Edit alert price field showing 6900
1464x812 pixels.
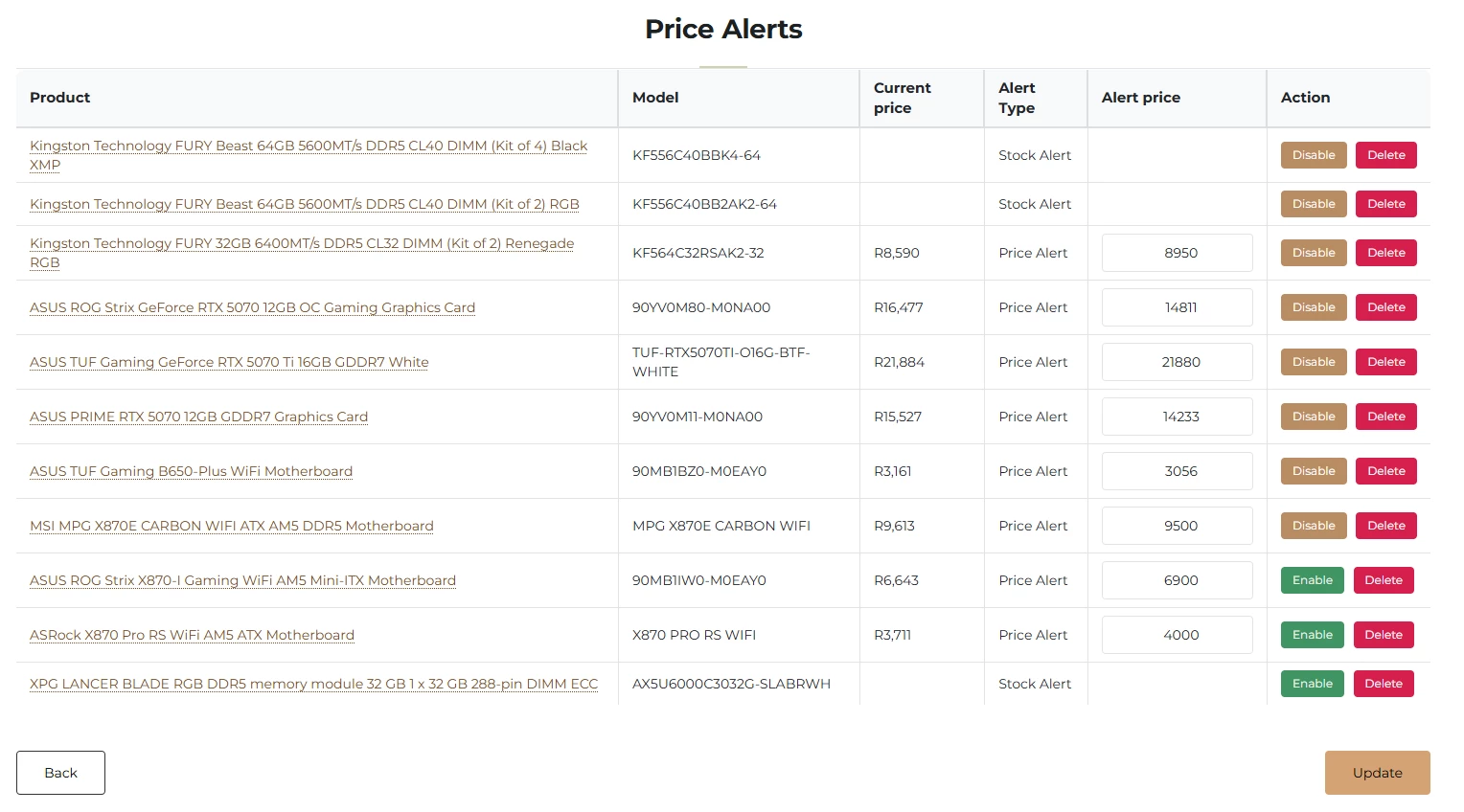(x=1178, y=580)
